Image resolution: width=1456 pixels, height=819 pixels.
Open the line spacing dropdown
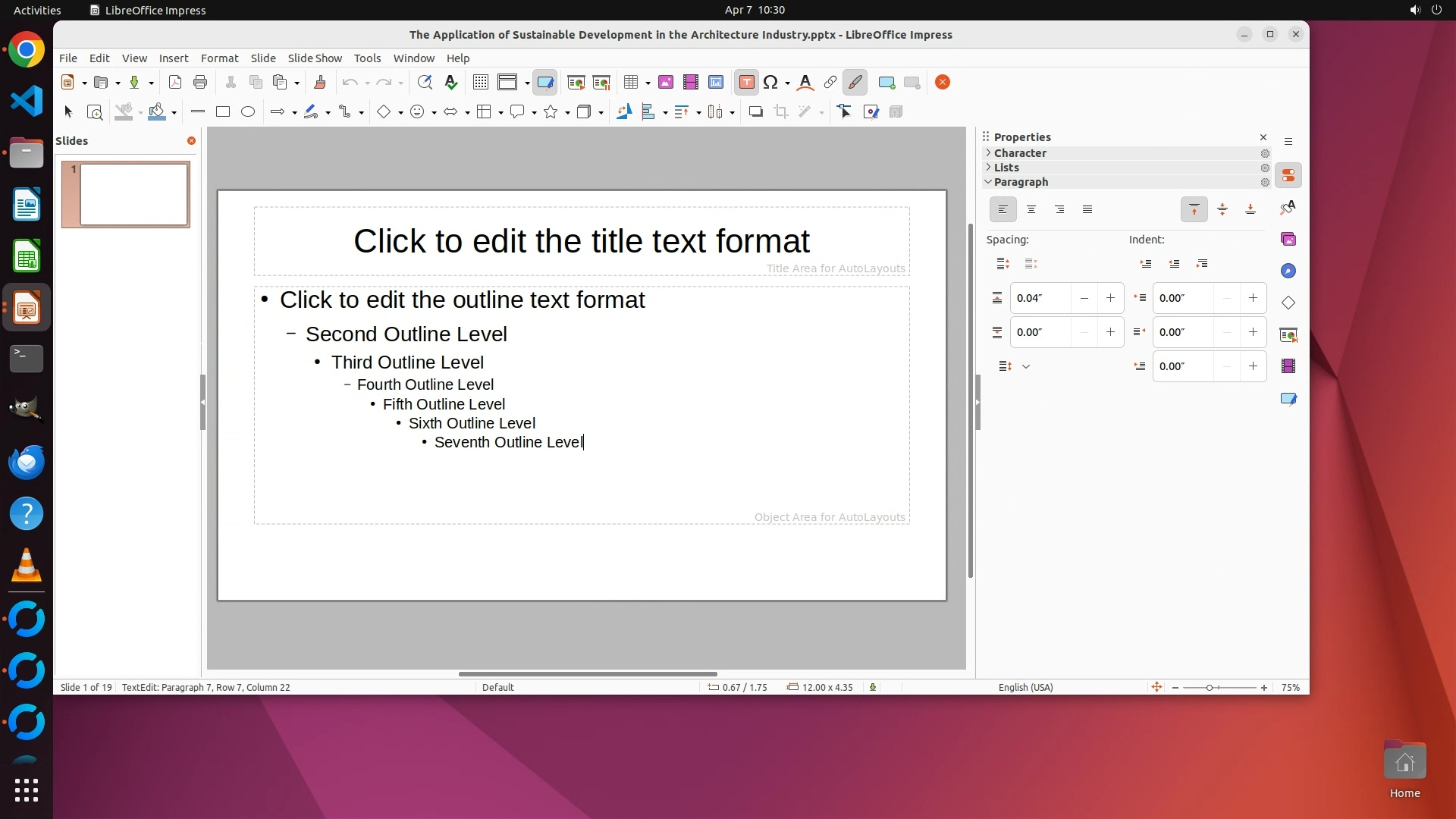1025,366
